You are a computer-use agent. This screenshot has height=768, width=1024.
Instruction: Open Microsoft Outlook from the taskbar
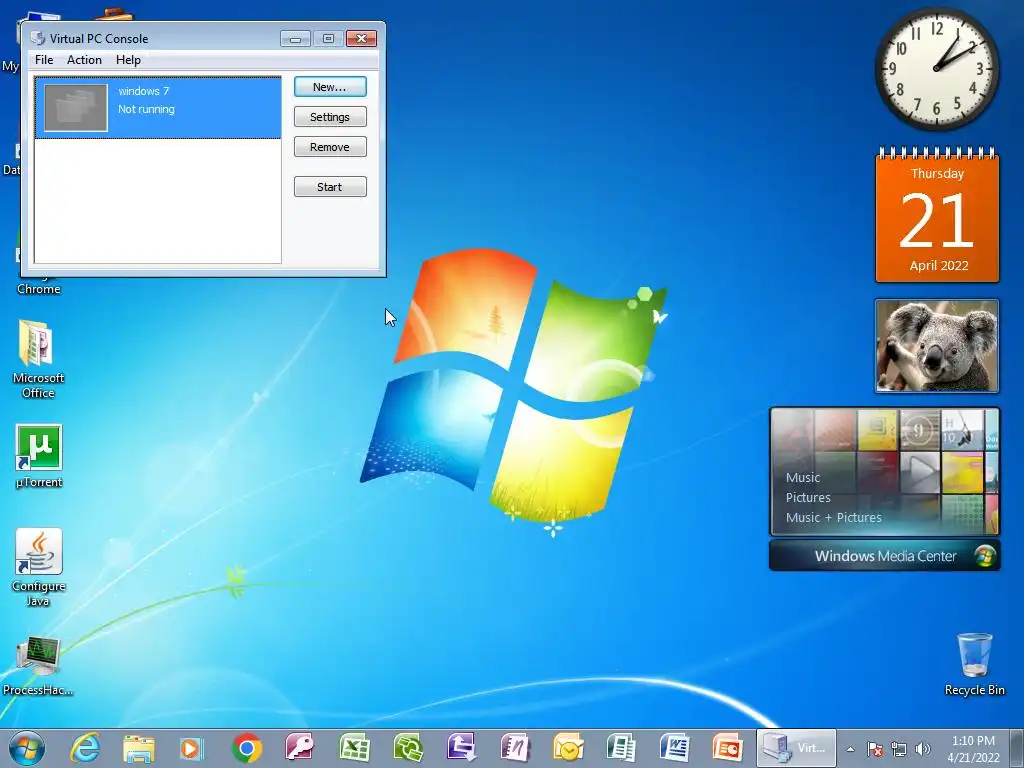pos(568,748)
